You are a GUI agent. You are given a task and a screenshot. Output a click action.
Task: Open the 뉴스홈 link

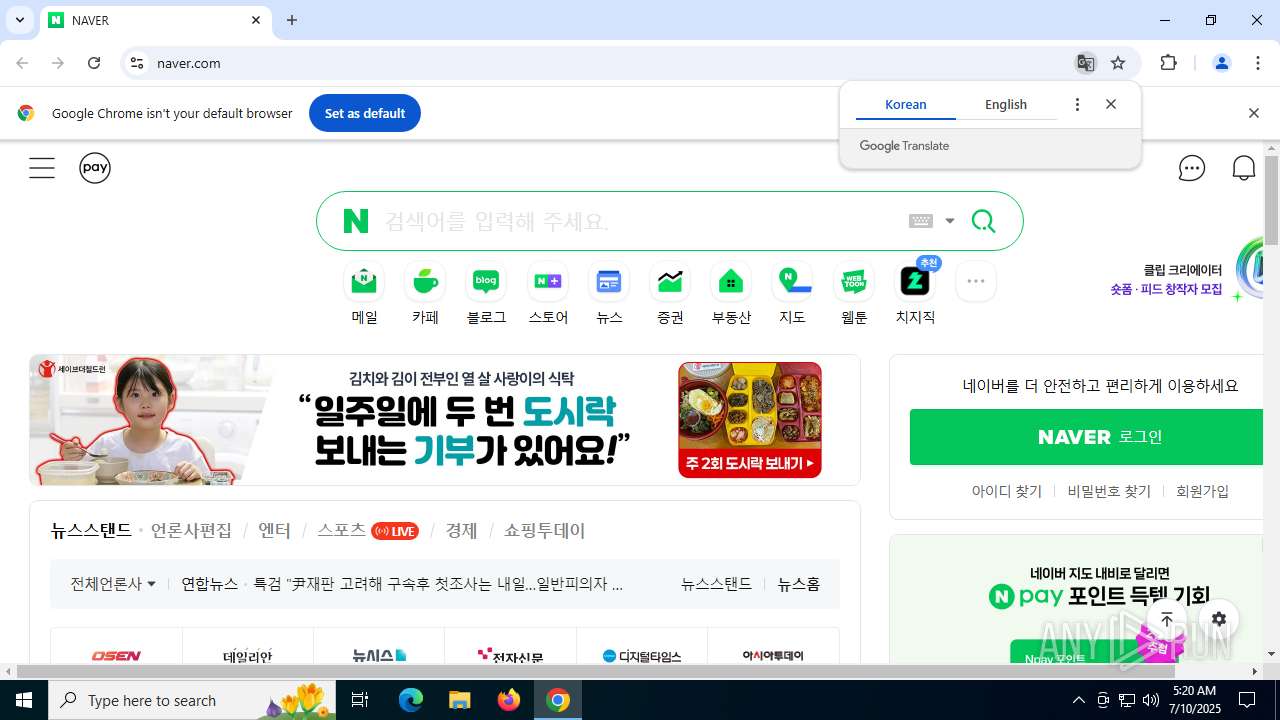pos(799,584)
